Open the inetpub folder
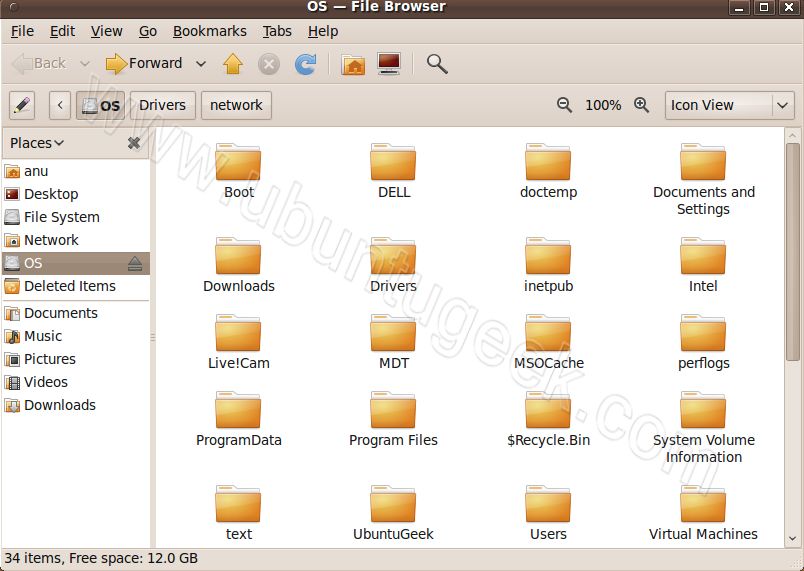 [x=548, y=264]
